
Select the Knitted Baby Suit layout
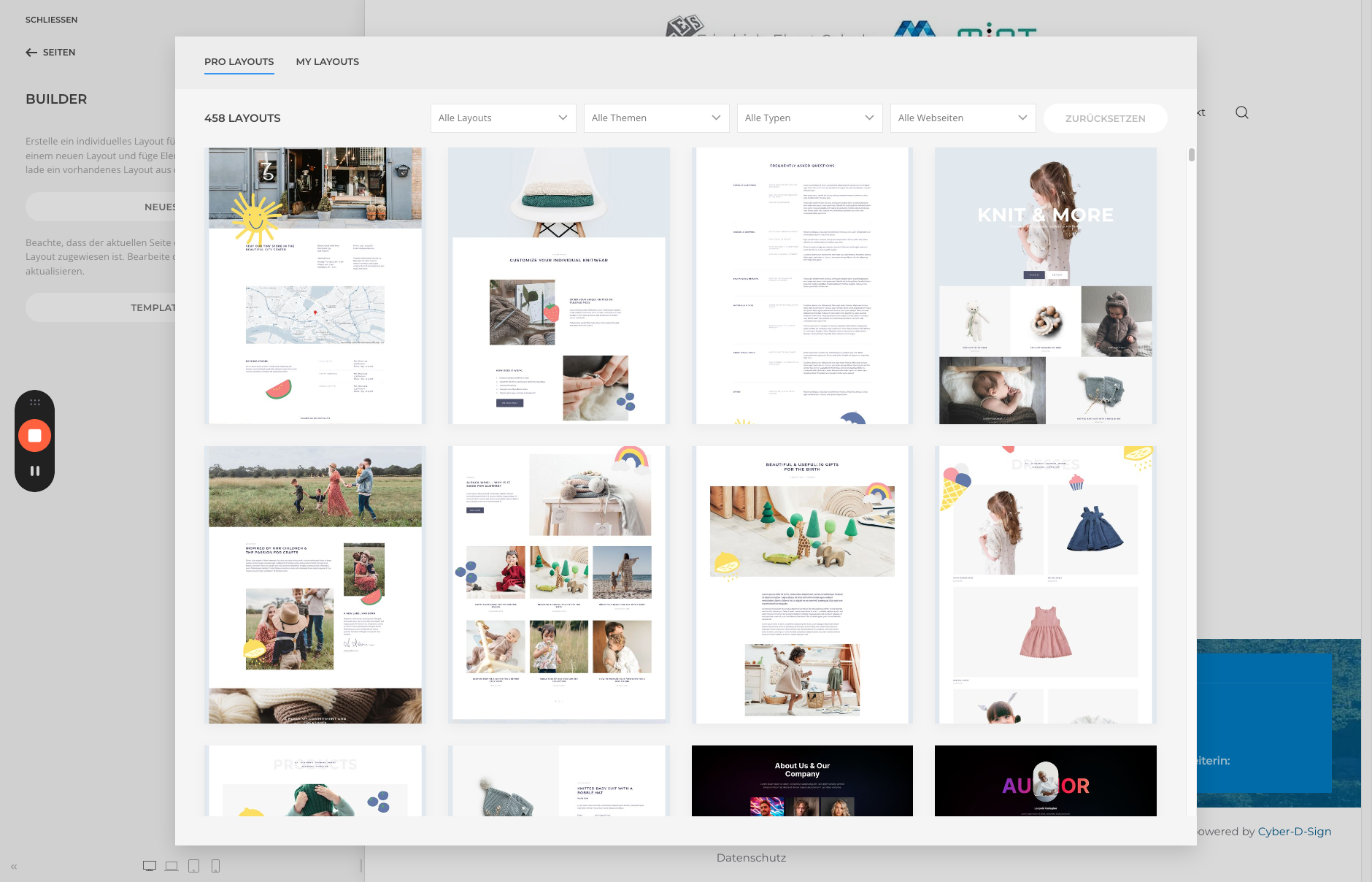[x=559, y=781]
